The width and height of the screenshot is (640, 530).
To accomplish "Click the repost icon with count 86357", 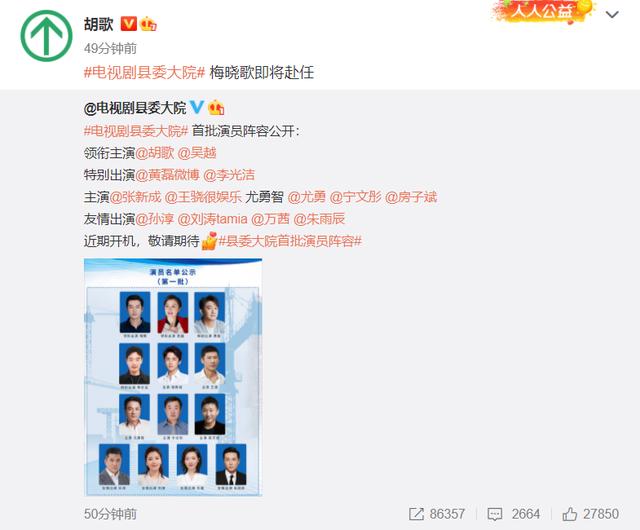I will (416, 514).
